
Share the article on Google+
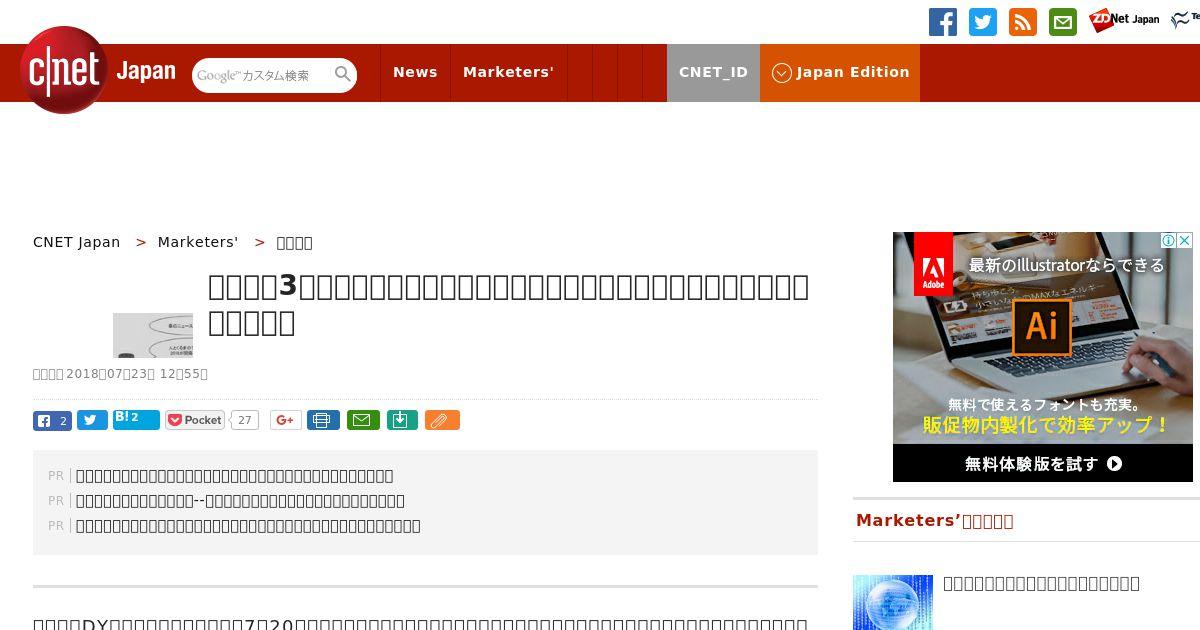point(285,420)
